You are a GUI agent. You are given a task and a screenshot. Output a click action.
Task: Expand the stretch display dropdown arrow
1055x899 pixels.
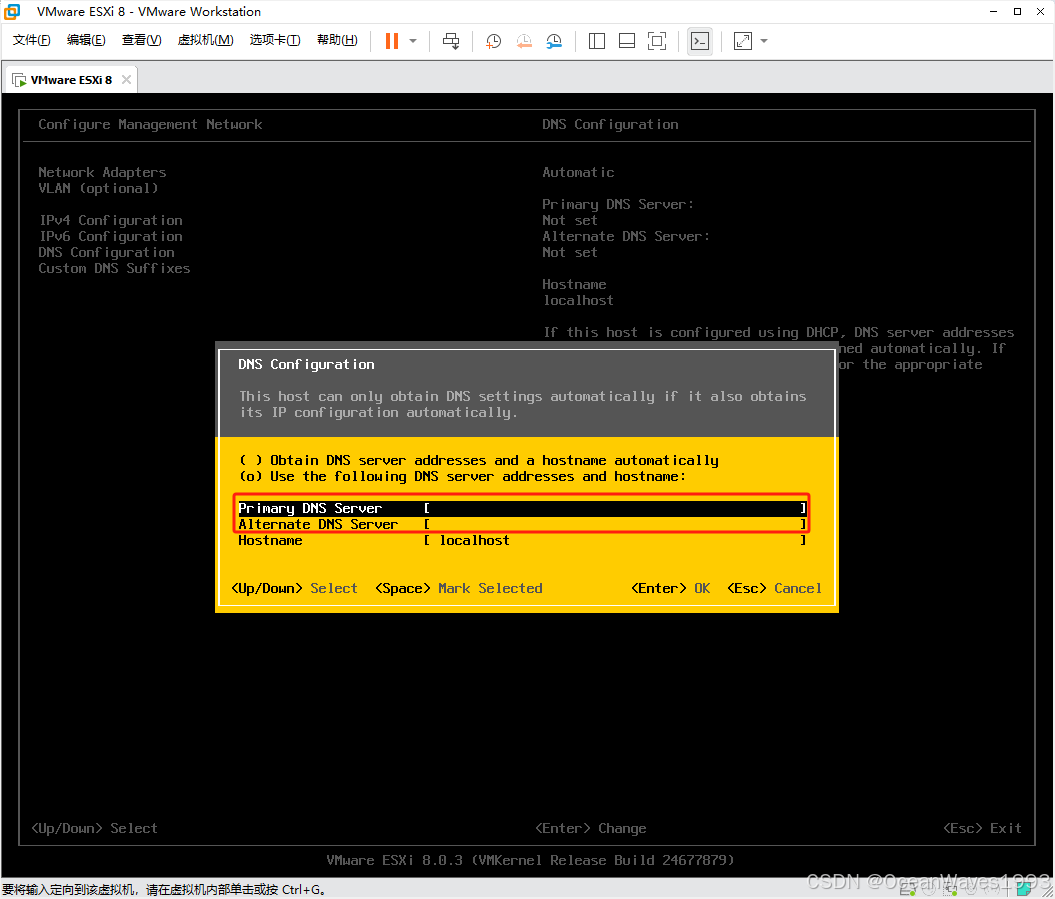[764, 41]
